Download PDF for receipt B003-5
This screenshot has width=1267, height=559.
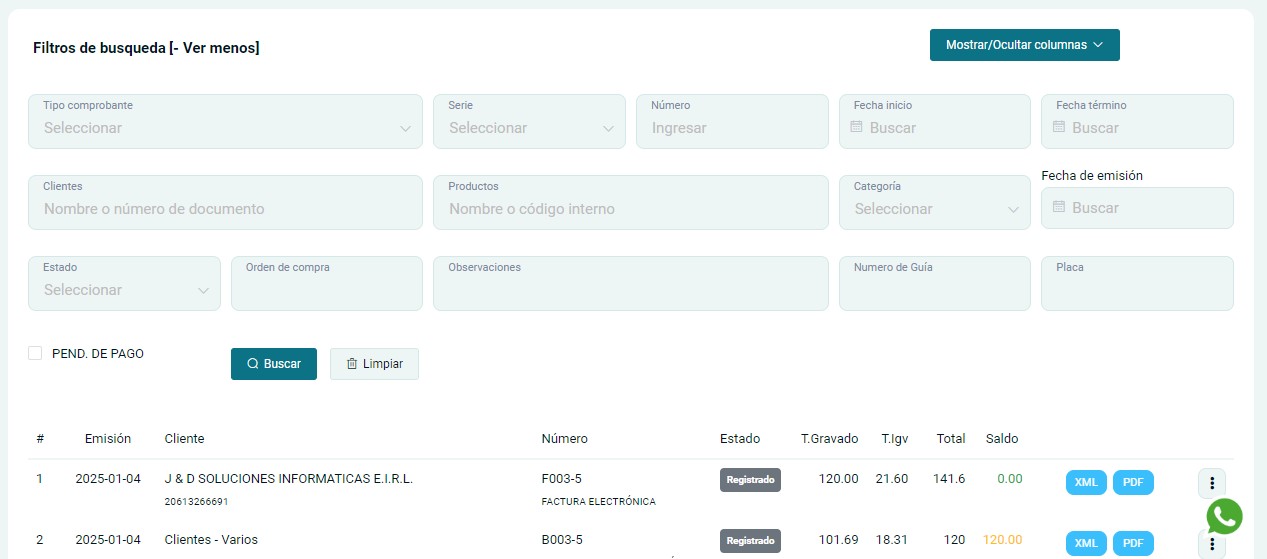tap(1133, 543)
